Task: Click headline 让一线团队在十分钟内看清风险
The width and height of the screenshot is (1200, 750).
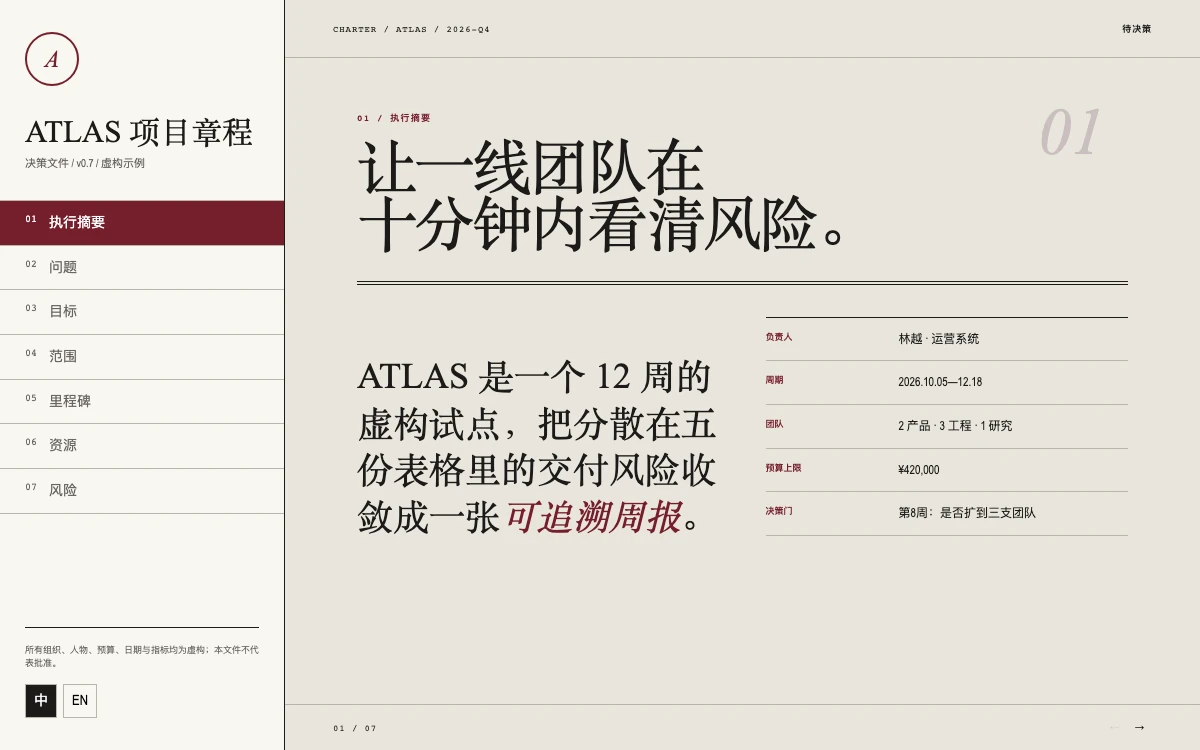Action: pyautogui.click(x=603, y=196)
